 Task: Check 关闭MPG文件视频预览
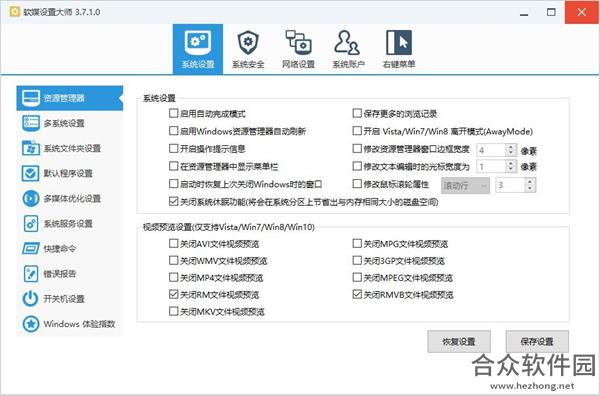(357, 243)
